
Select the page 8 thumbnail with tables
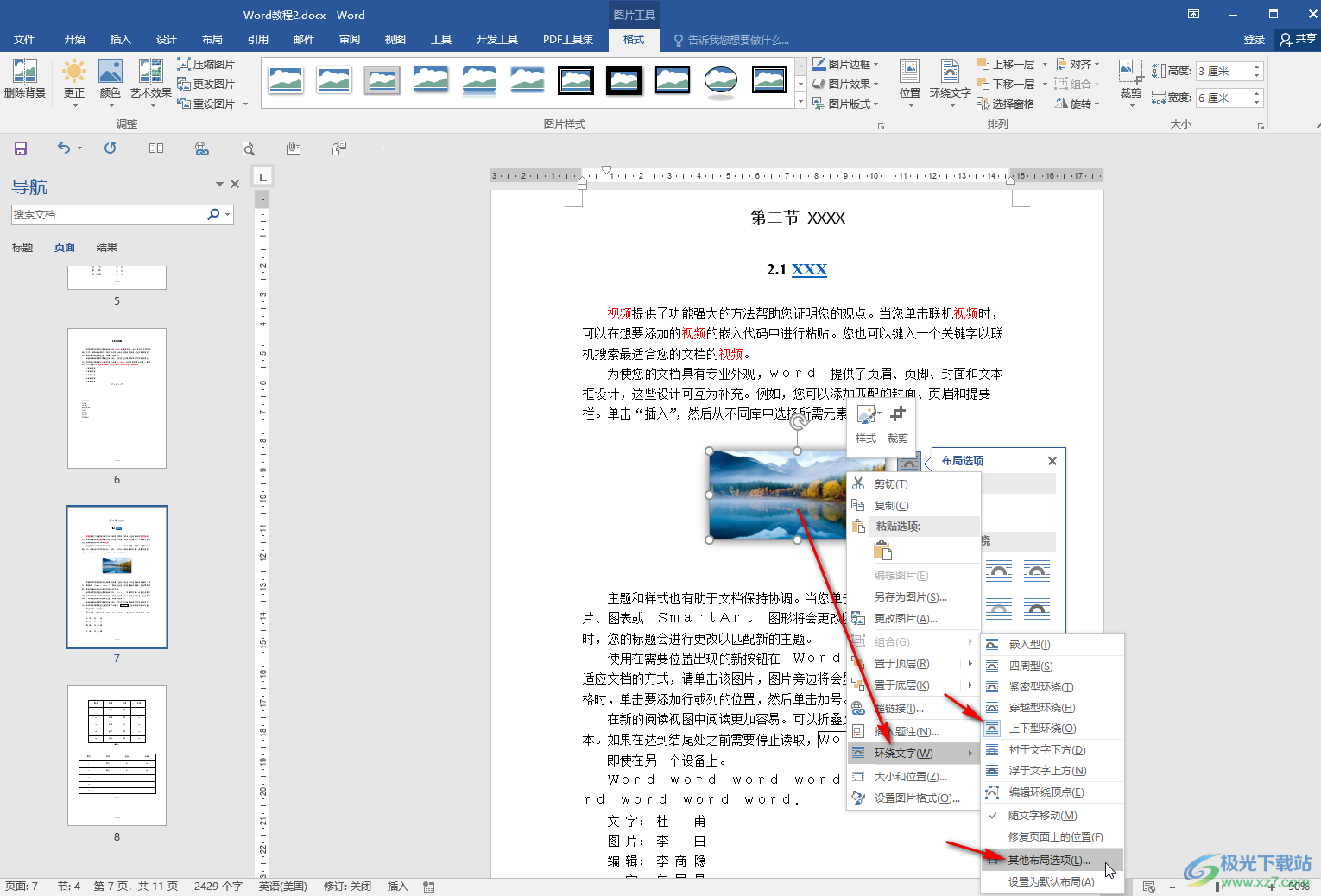click(117, 755)
